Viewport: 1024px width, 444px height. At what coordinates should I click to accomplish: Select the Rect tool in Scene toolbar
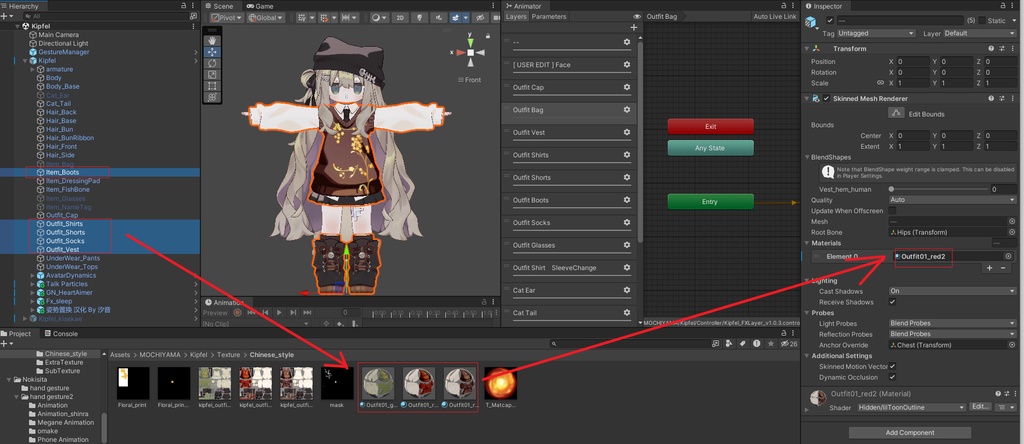[x=212, y=86]
